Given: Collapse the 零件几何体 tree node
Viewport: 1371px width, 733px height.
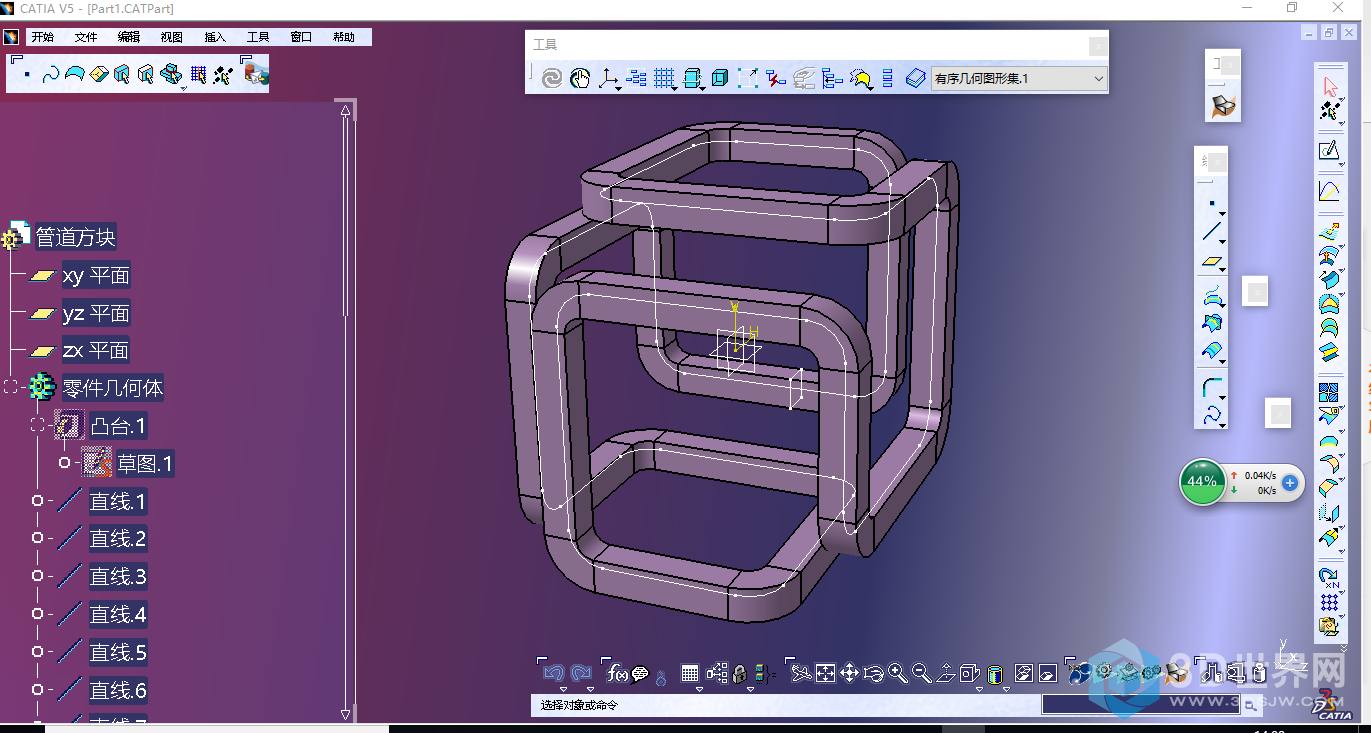Looking at the screenshot, I should [11, 387].
